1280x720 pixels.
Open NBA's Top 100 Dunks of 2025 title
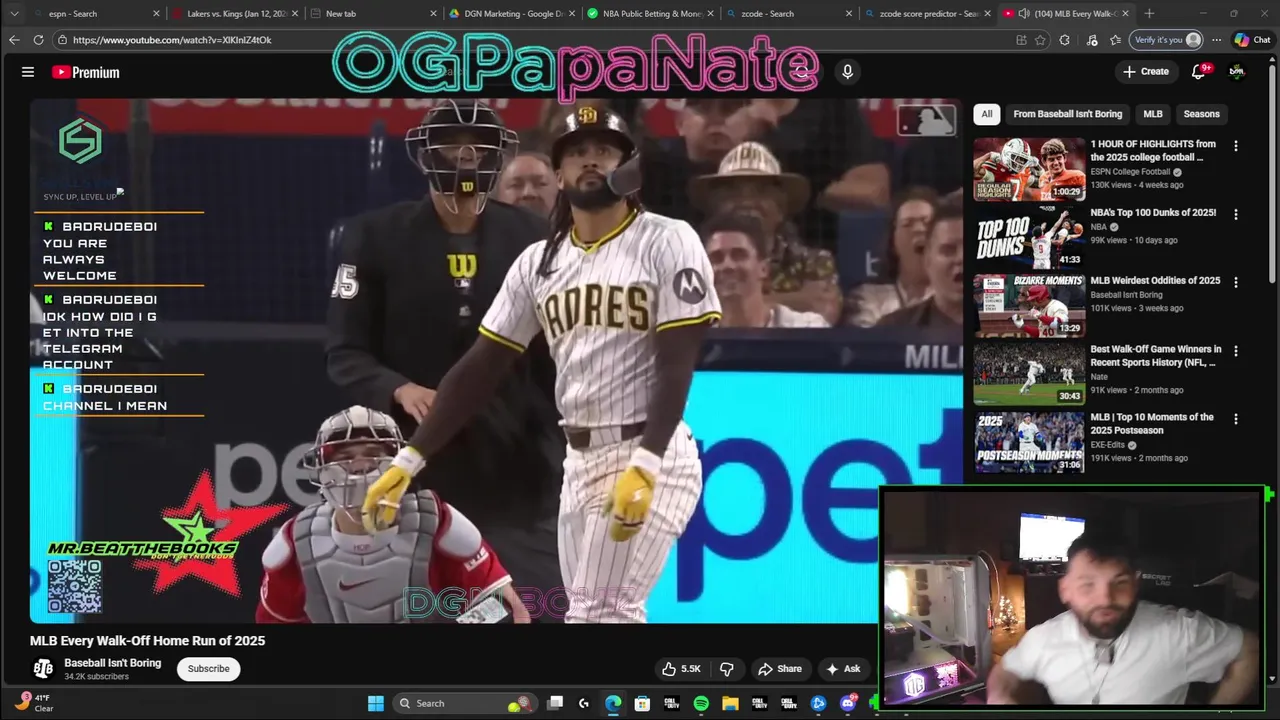tap(1153, 212)
